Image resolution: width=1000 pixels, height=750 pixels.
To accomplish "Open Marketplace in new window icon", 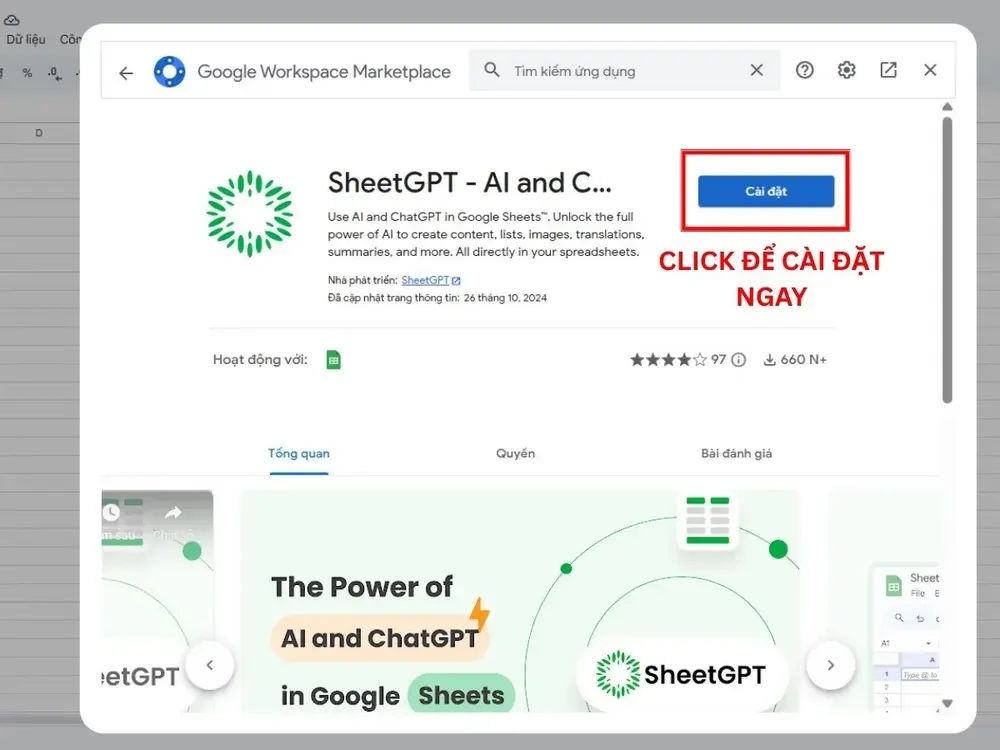I will tap(888, 70).
